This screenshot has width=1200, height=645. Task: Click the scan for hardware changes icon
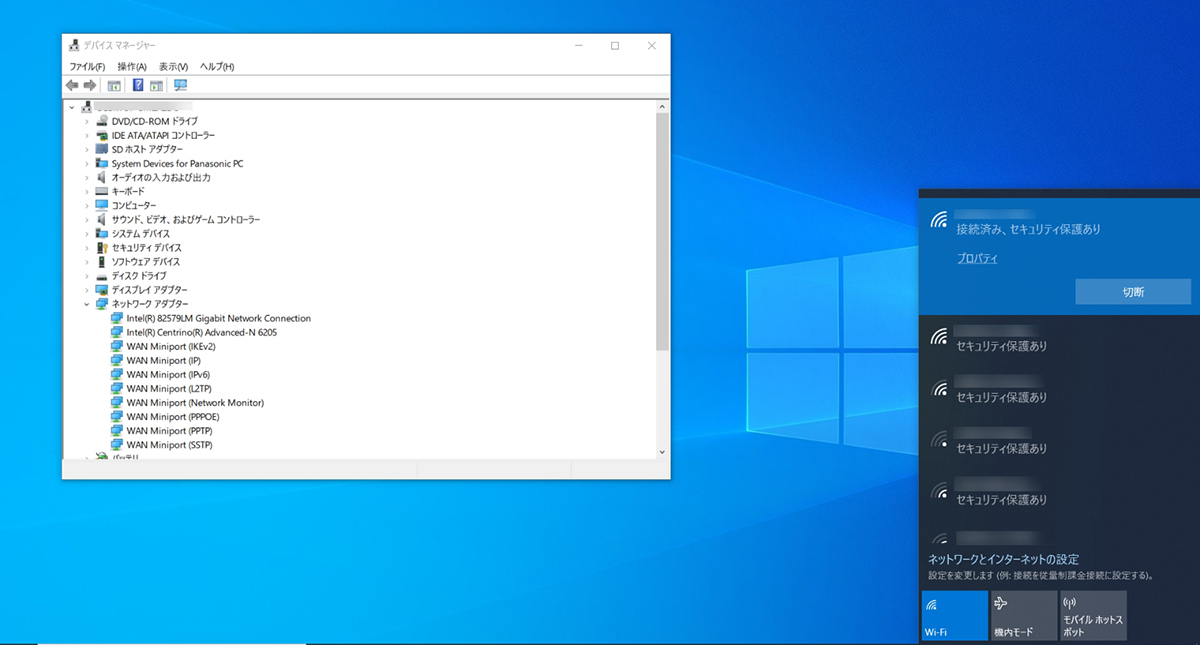click(181, 86)
